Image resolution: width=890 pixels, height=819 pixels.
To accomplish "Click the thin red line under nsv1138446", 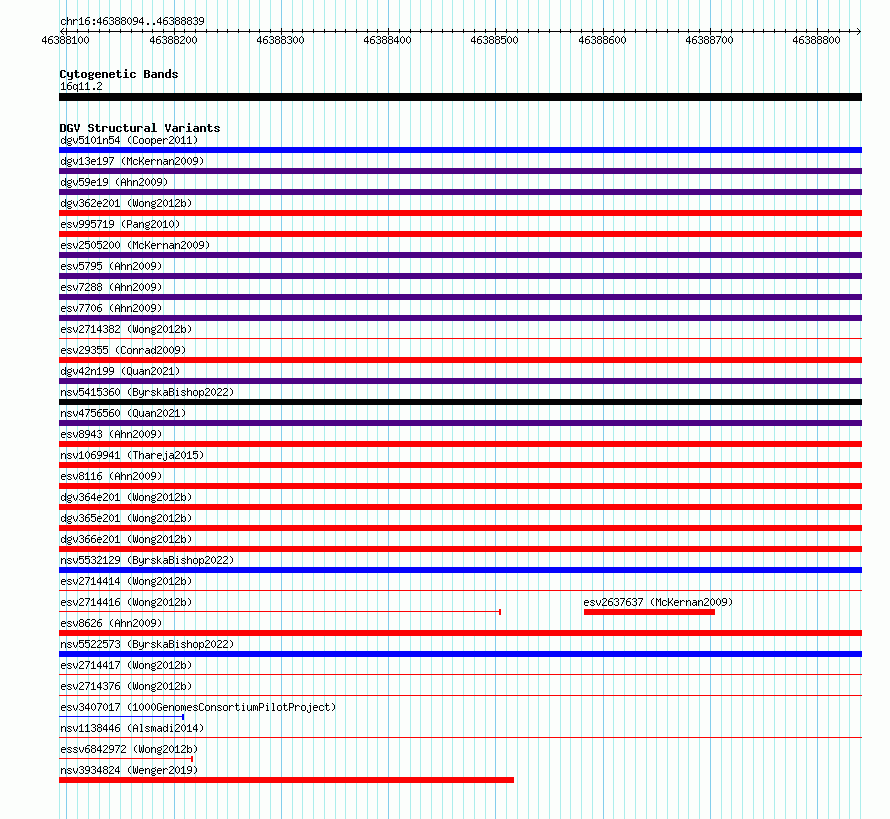I will coord(460,738).
